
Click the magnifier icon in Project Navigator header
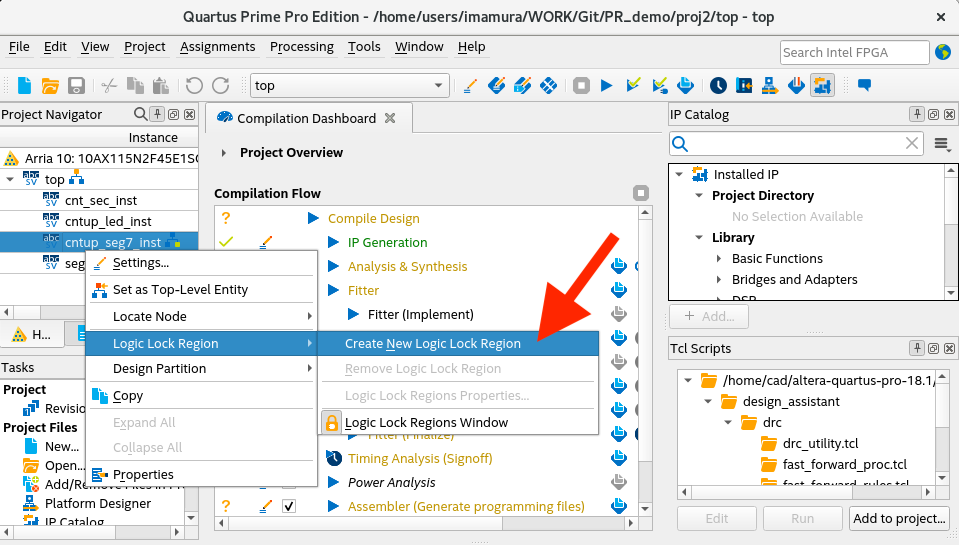pyautogui.click(x=140, y=114)
